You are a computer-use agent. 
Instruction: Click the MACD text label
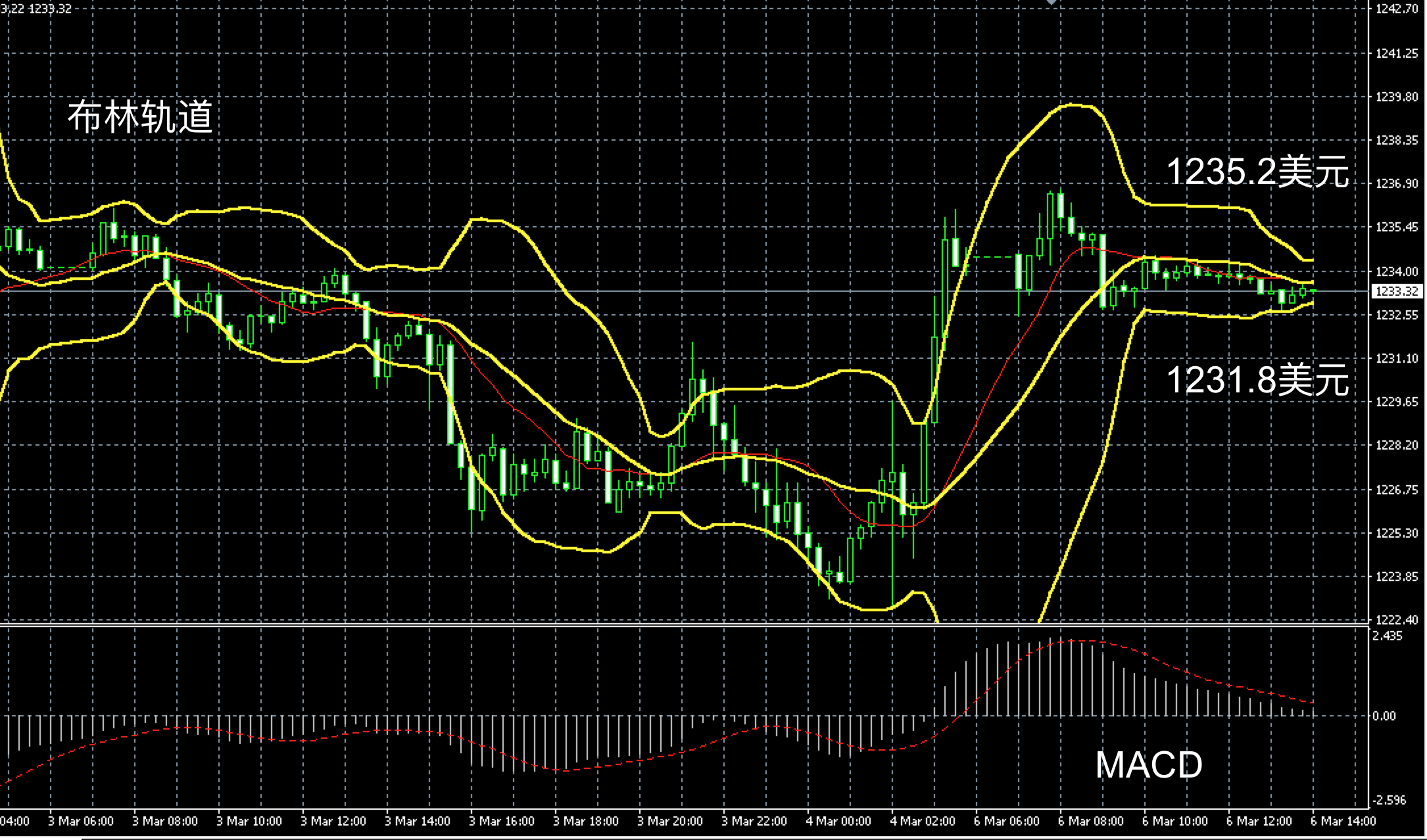pos(1148,765)
